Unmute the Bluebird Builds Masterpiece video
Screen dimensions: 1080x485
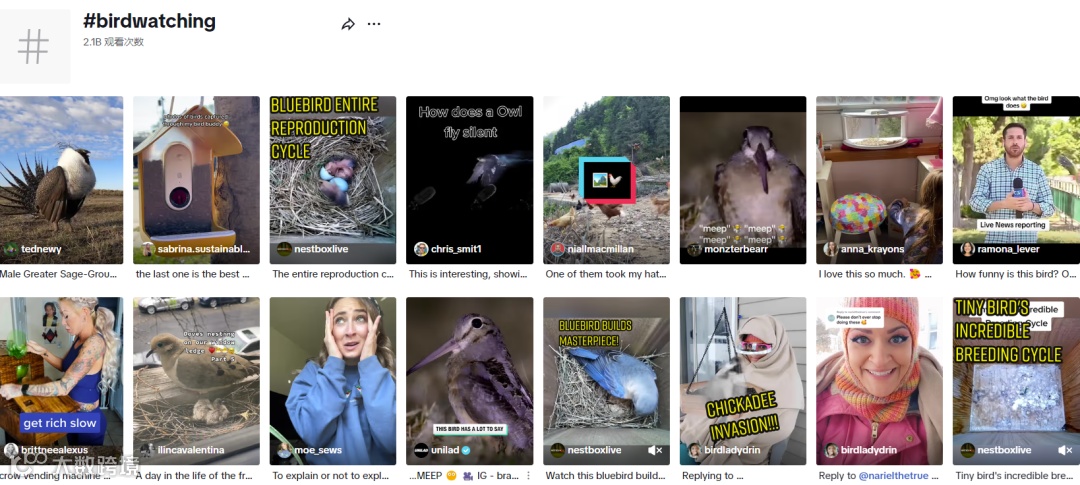pos(655,450)
